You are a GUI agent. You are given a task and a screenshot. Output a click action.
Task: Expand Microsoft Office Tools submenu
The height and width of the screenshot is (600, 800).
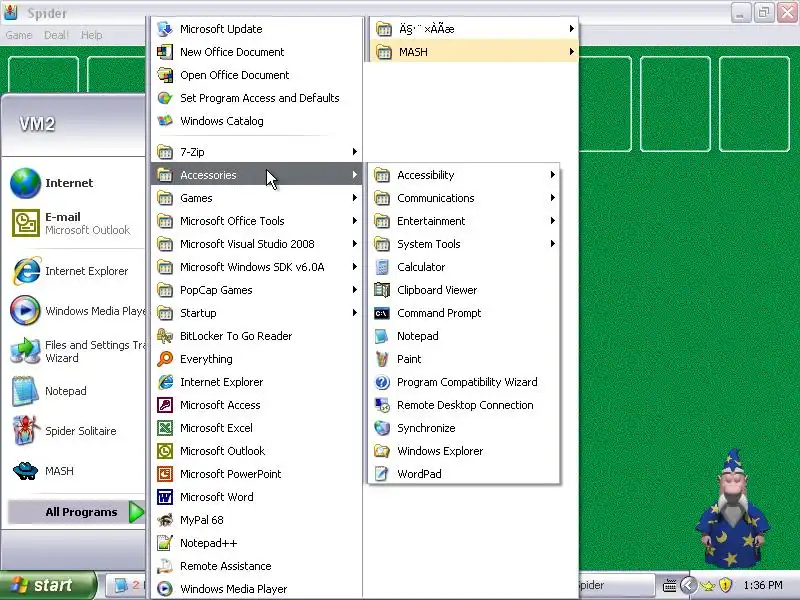tap(256, 220)
